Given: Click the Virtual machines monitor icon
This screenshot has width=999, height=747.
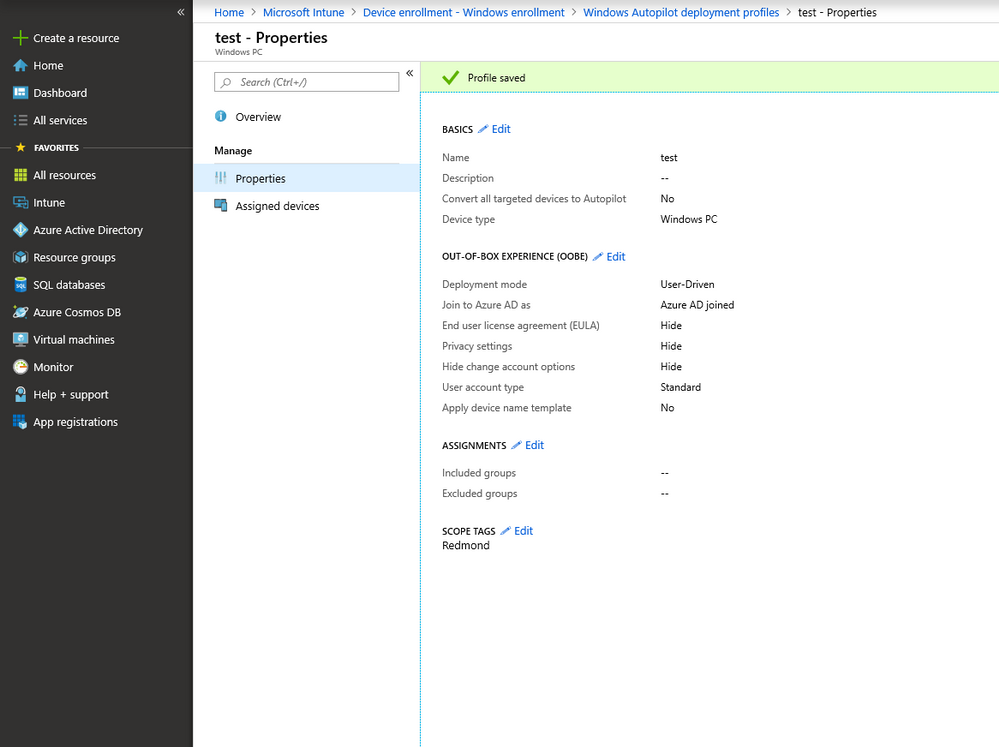Looking at the screenshot, I should 20,340.
